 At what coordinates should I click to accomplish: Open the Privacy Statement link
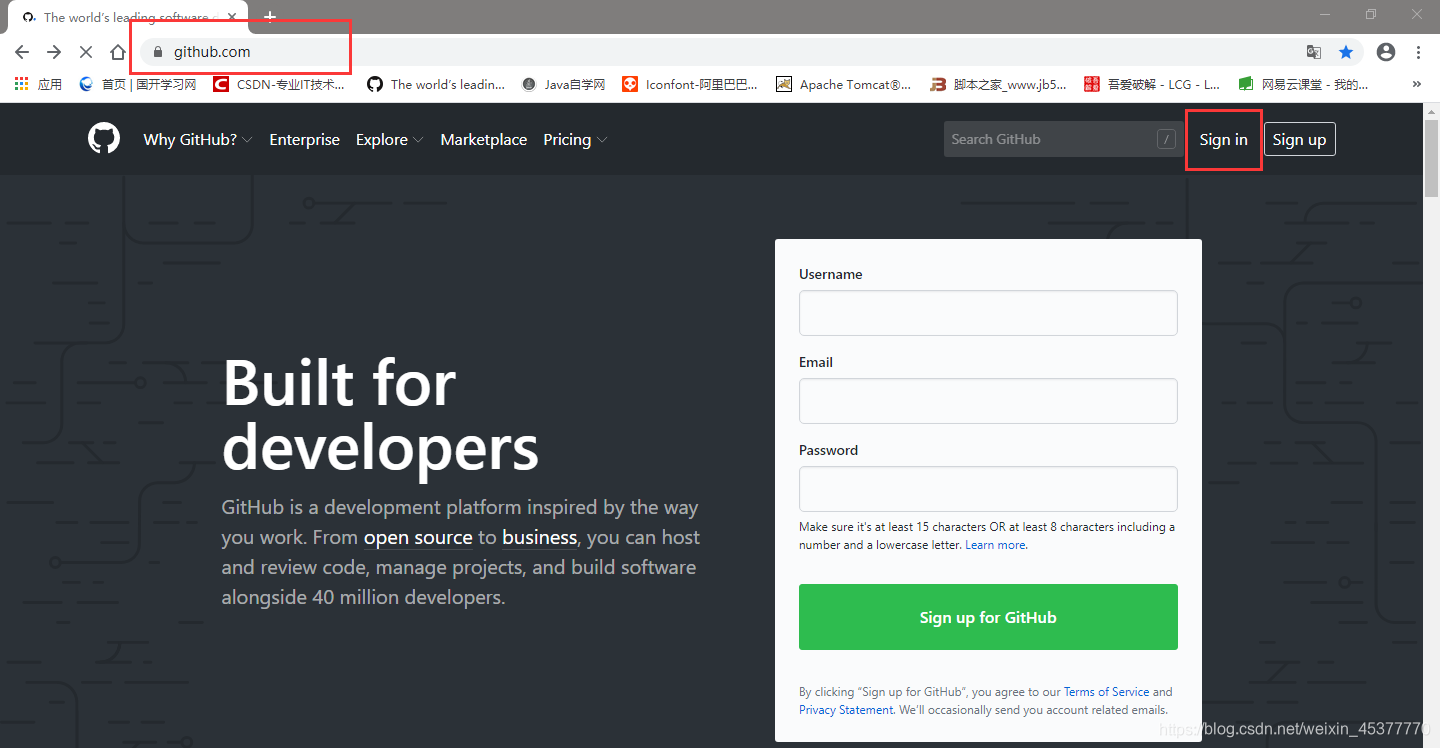845,710
